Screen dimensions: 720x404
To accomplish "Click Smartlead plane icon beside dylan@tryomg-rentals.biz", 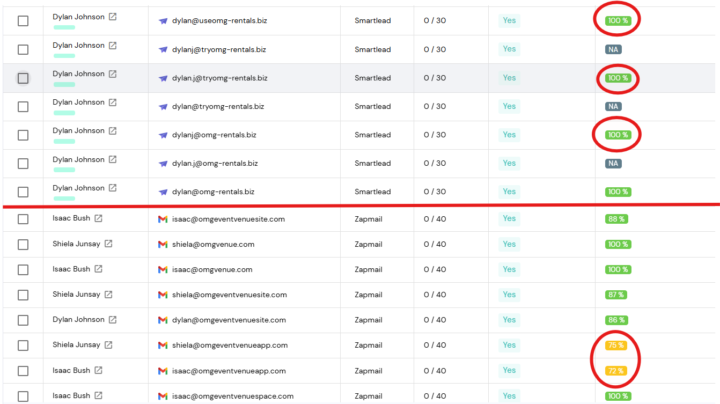I will 163,107.
